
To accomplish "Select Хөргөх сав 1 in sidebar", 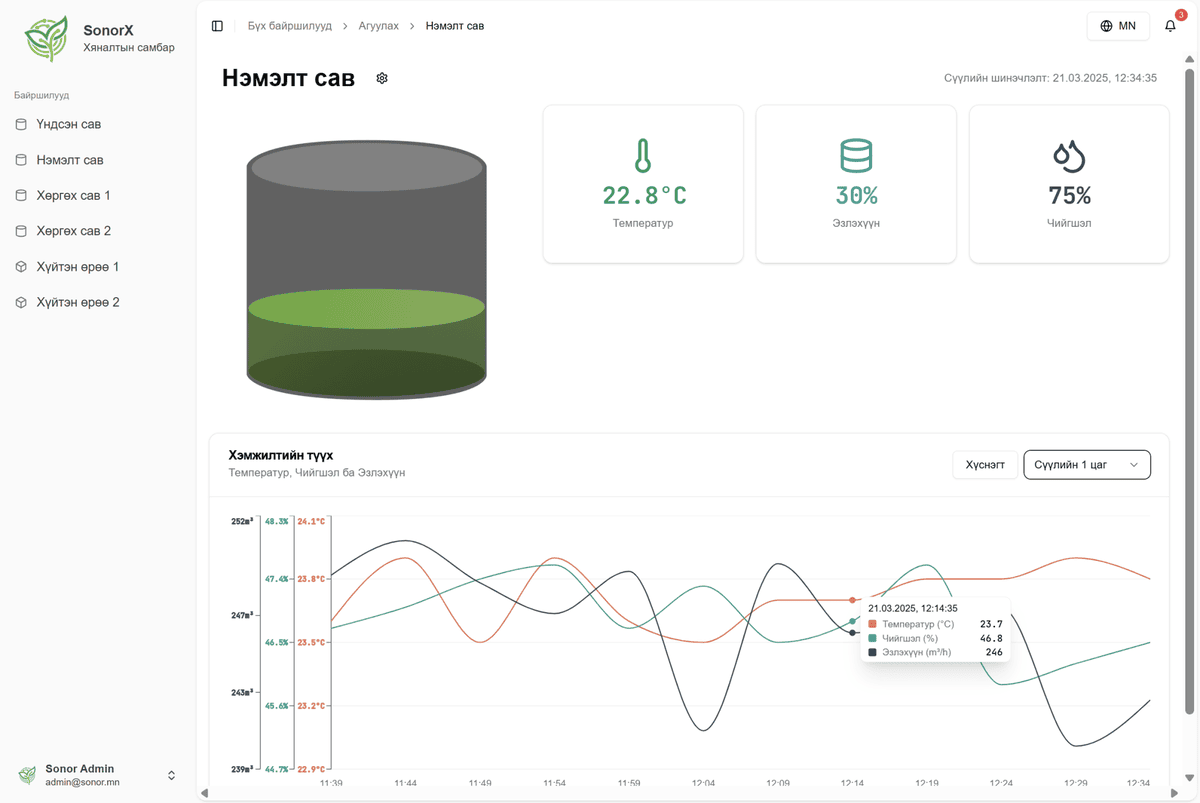I will click(73, 196).
